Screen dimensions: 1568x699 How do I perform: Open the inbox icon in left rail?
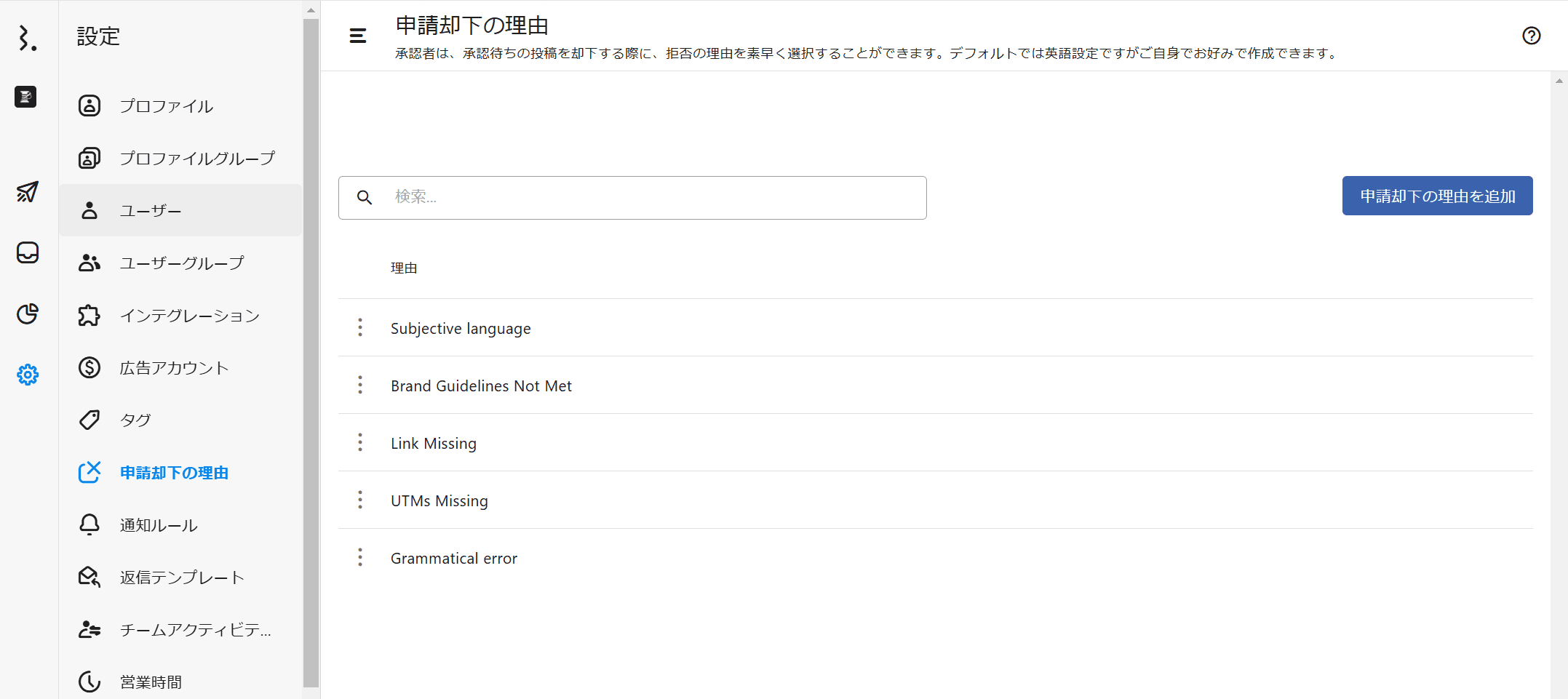point(28,252)
